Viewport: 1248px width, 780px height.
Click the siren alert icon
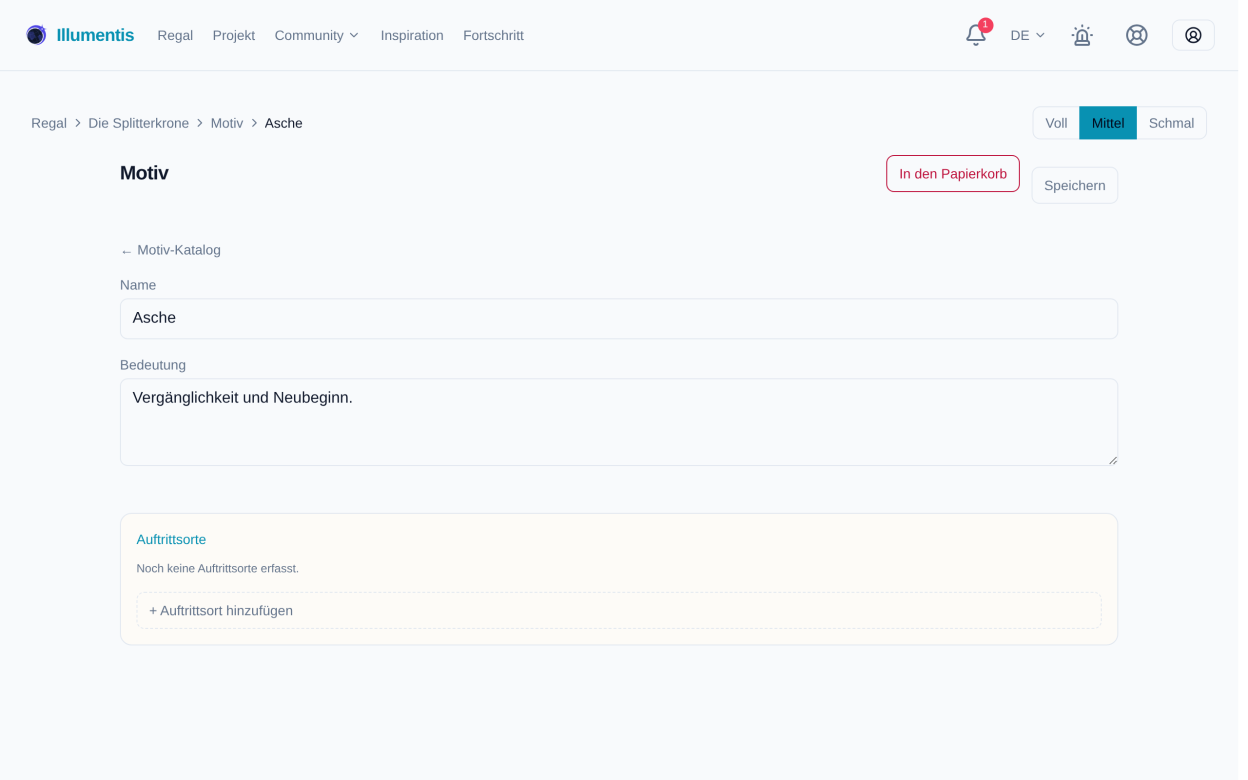tap(1081, 35)
